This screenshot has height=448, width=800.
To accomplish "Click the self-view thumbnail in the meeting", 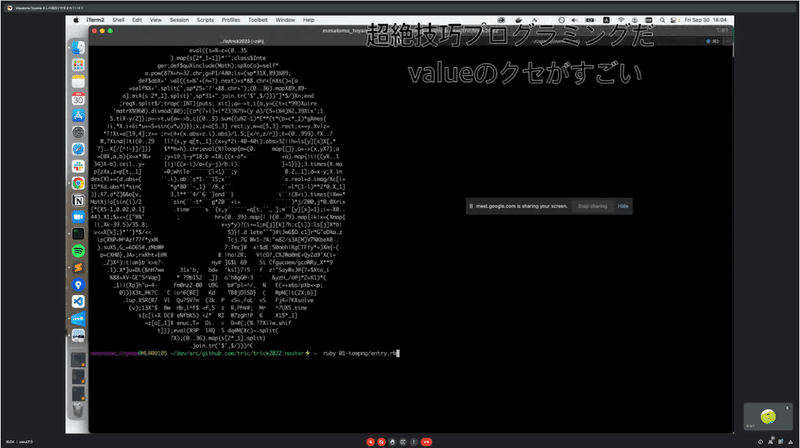I will tap(768, 416).
